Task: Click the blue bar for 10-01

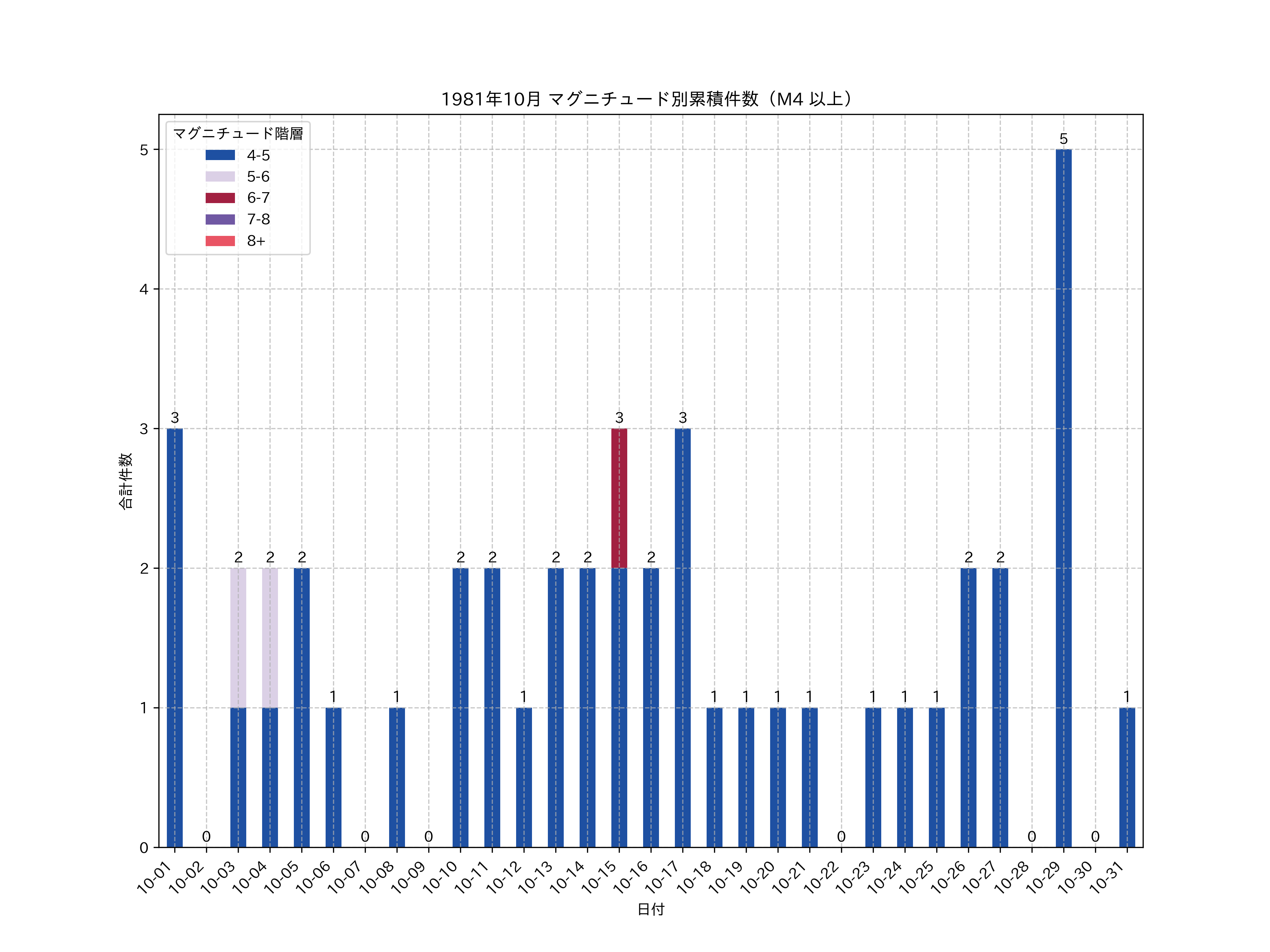Action: pyautogui.click(x=175, y=637)
